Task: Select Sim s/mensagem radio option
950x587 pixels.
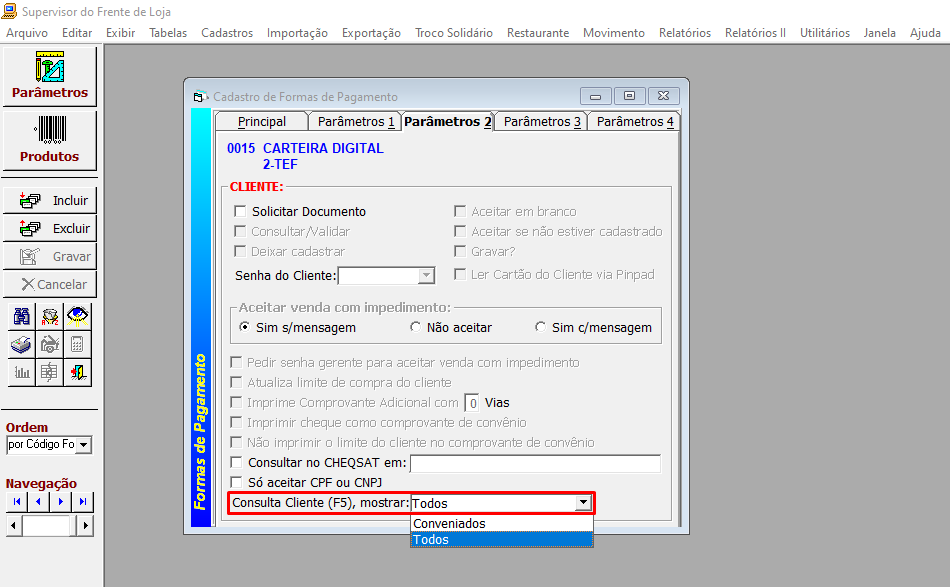Action: click(x=244, y=327)
